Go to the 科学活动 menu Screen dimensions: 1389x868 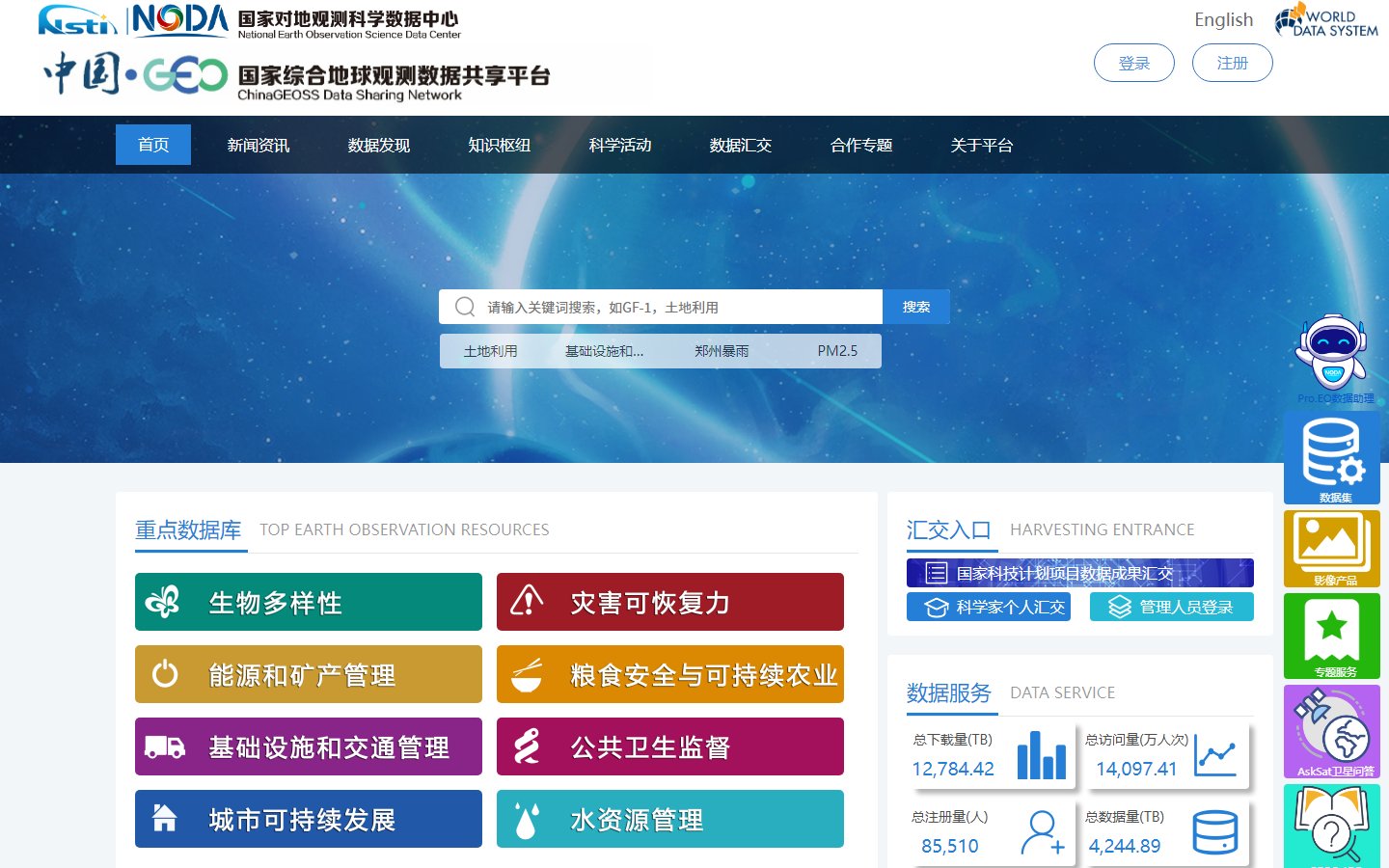(620, 145)
